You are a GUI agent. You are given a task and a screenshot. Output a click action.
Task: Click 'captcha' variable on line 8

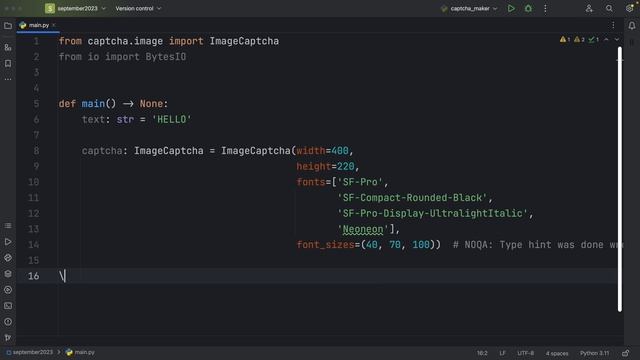coord(102,151)
